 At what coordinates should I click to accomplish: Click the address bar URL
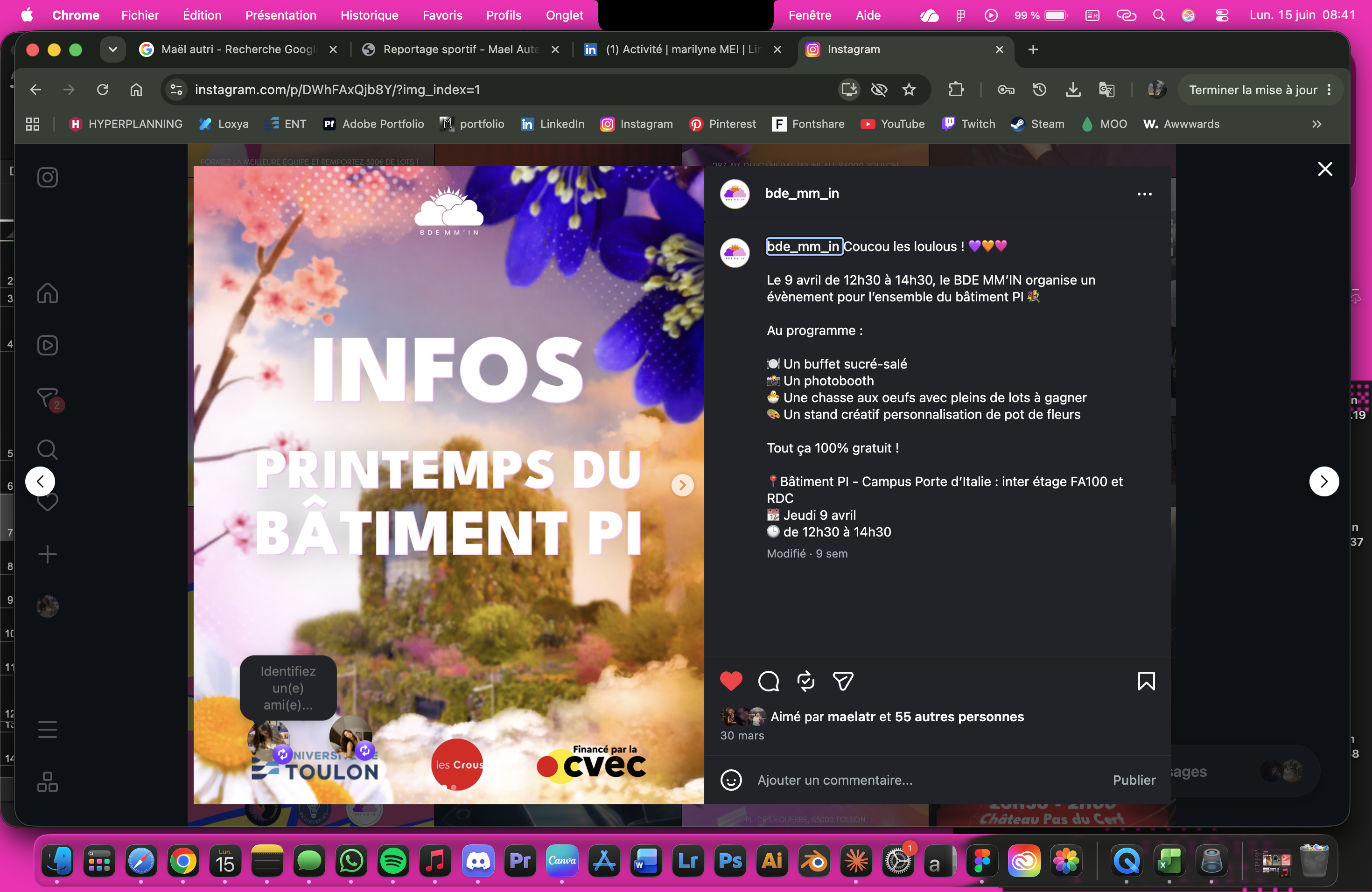tap(337, 89)
